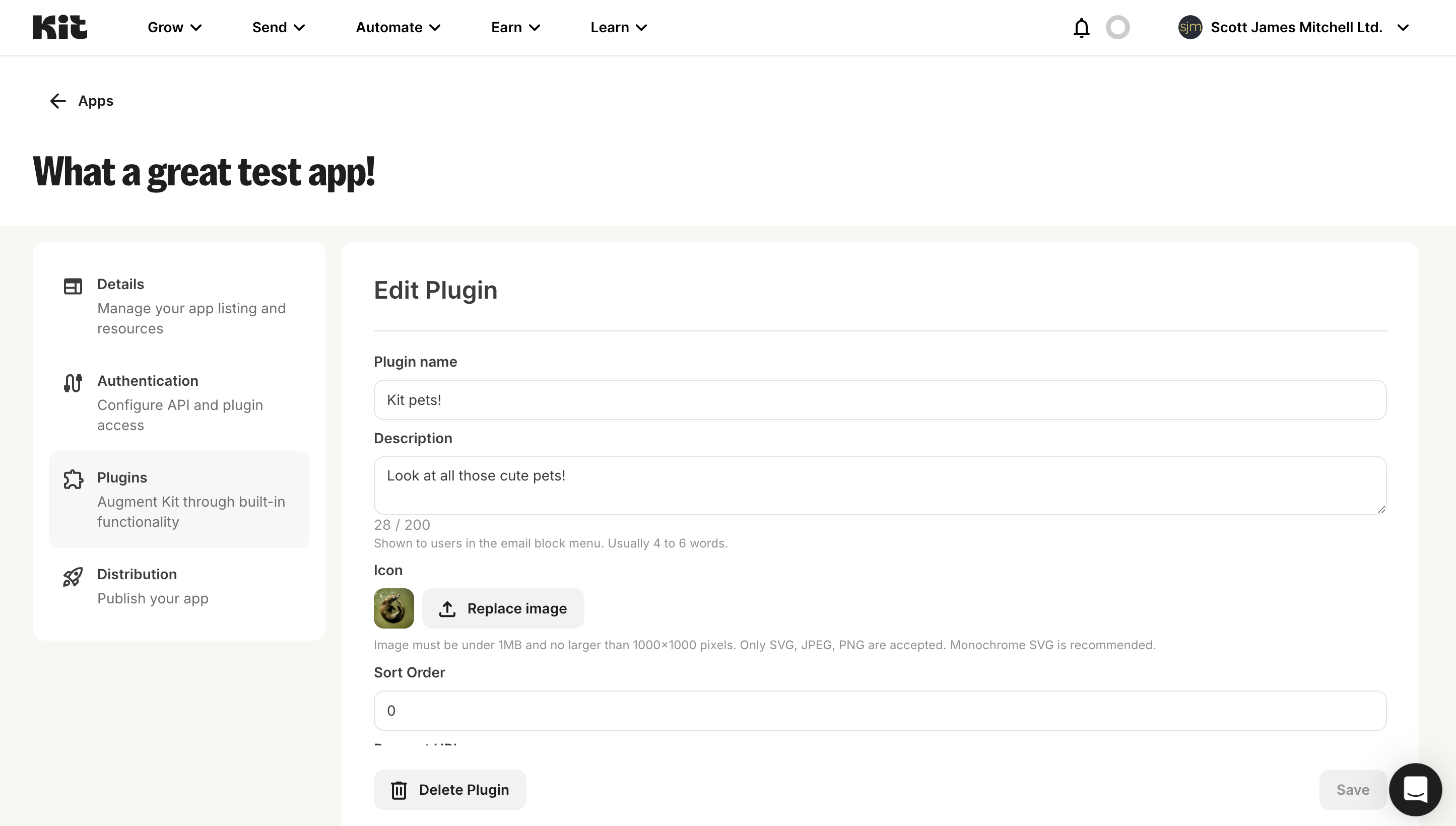Expand the Learn menu
The width and height of the screenshot is (1456, 826).
point(619,27)
